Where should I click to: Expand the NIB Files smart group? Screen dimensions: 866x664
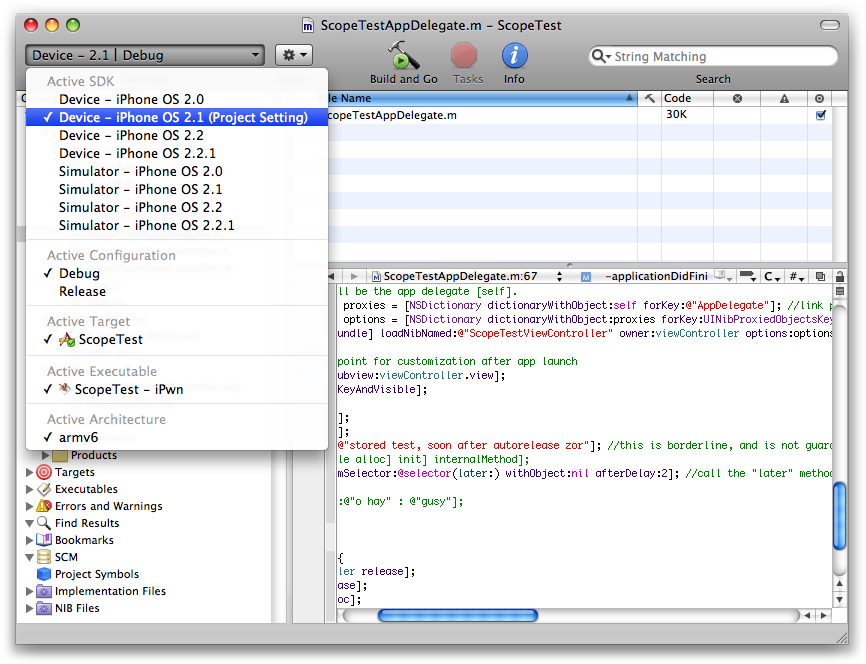[x=29, y=608]
